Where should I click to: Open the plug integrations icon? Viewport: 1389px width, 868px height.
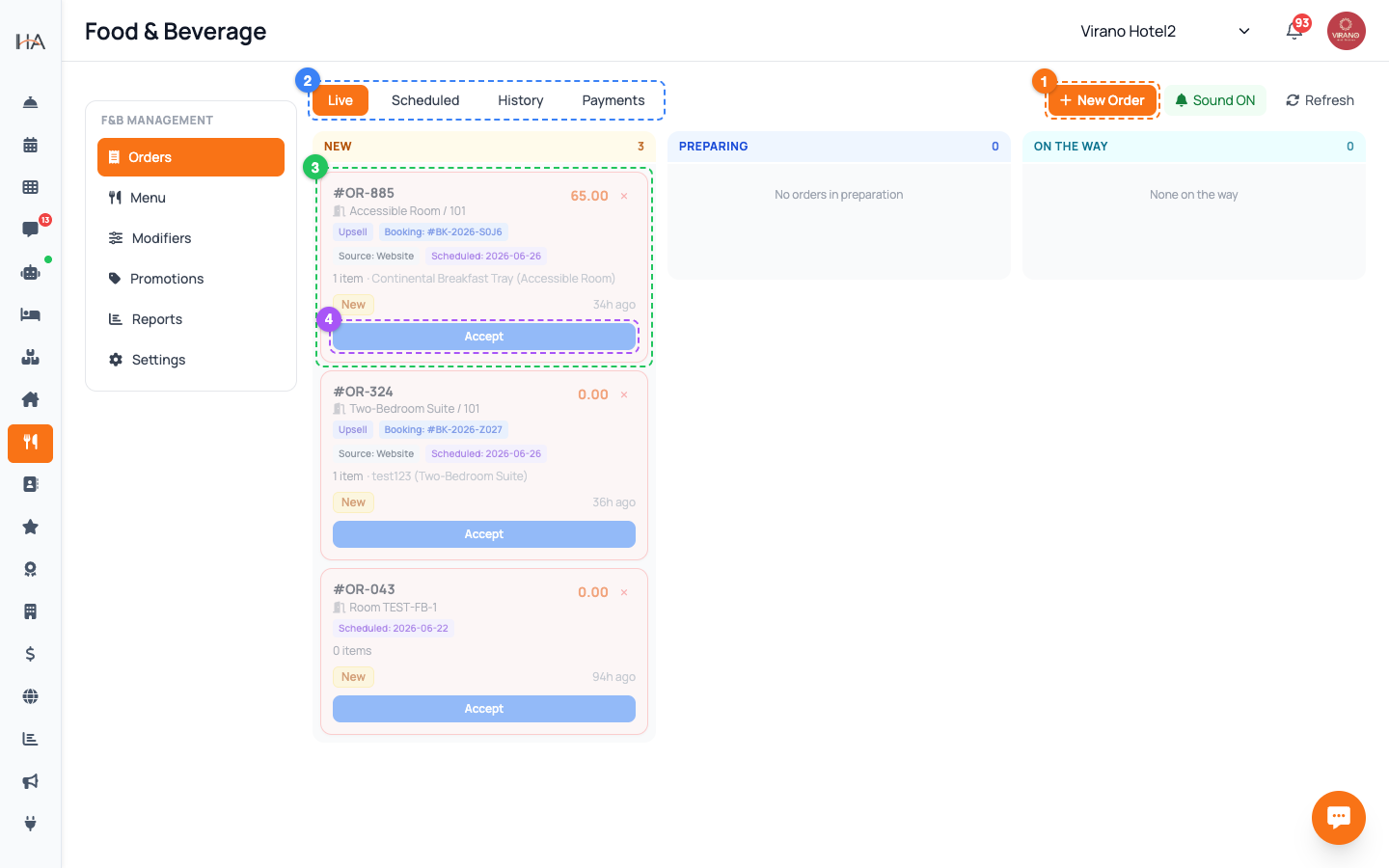click(30, 824)
